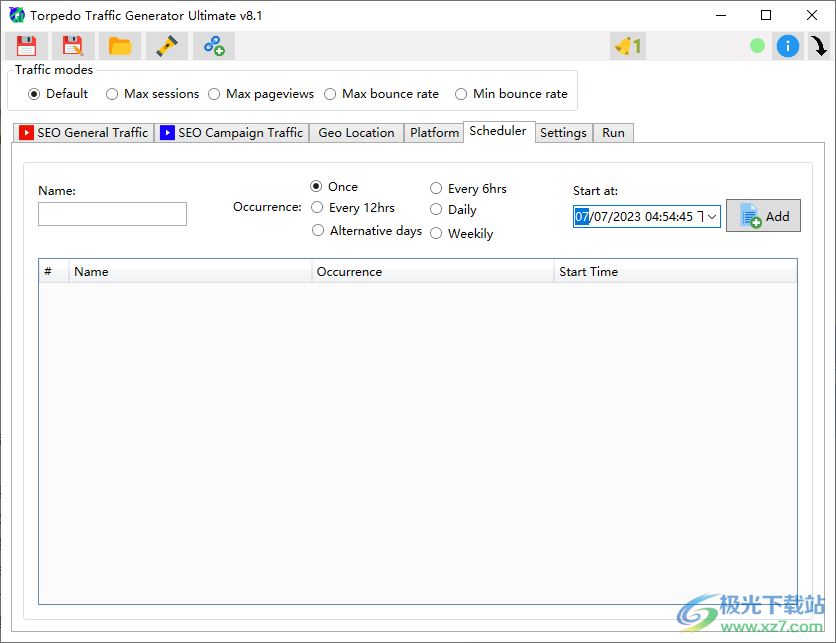Choose the Every 6hrs occurrence option
The height and width of the screenshot is (643, 836).
pyautogui.click(x=436, y=188)
